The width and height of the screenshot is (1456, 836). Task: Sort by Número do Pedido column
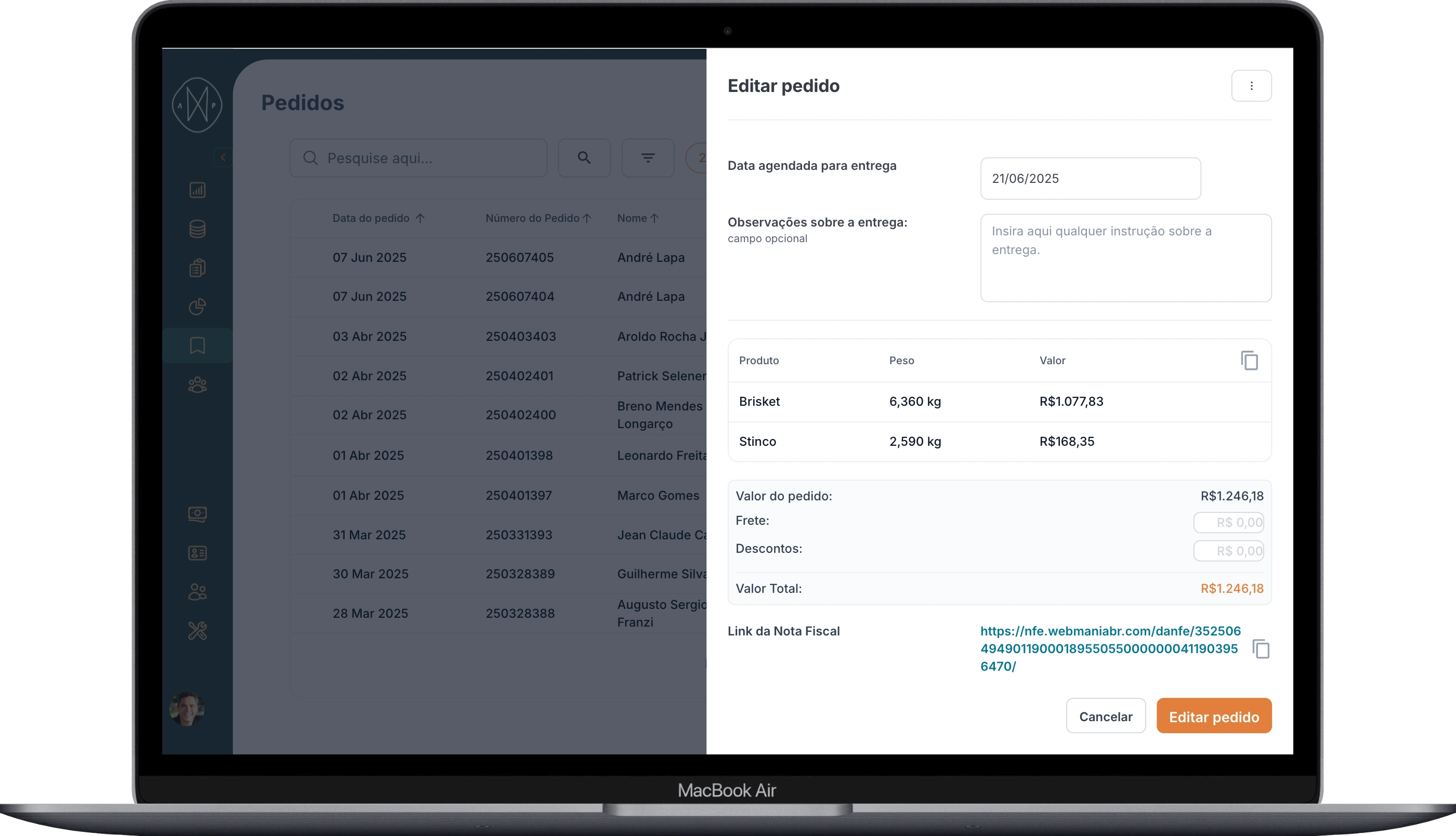click(538, 218)
